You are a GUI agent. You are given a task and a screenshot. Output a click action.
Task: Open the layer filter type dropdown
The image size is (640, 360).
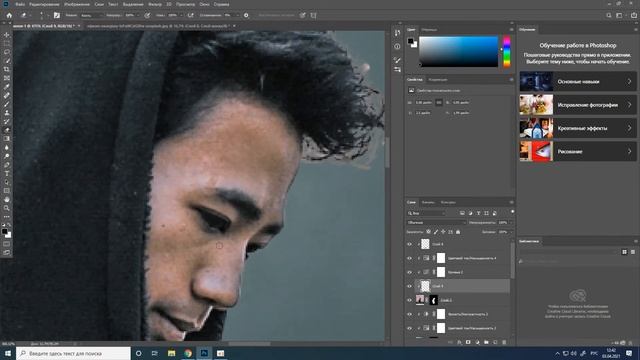click(426, 213)
